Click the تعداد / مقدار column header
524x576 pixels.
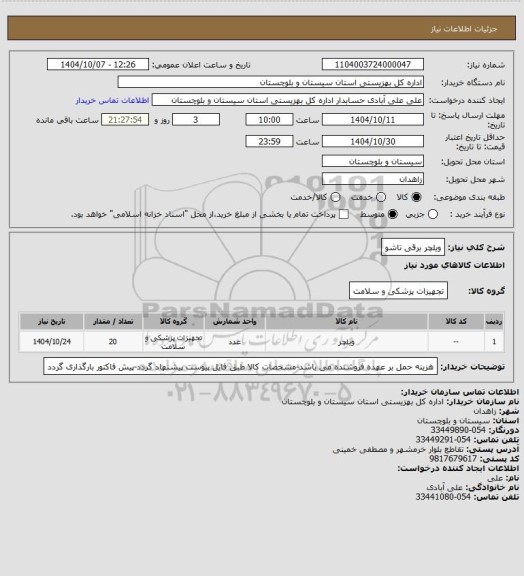(x=113, y=321)
